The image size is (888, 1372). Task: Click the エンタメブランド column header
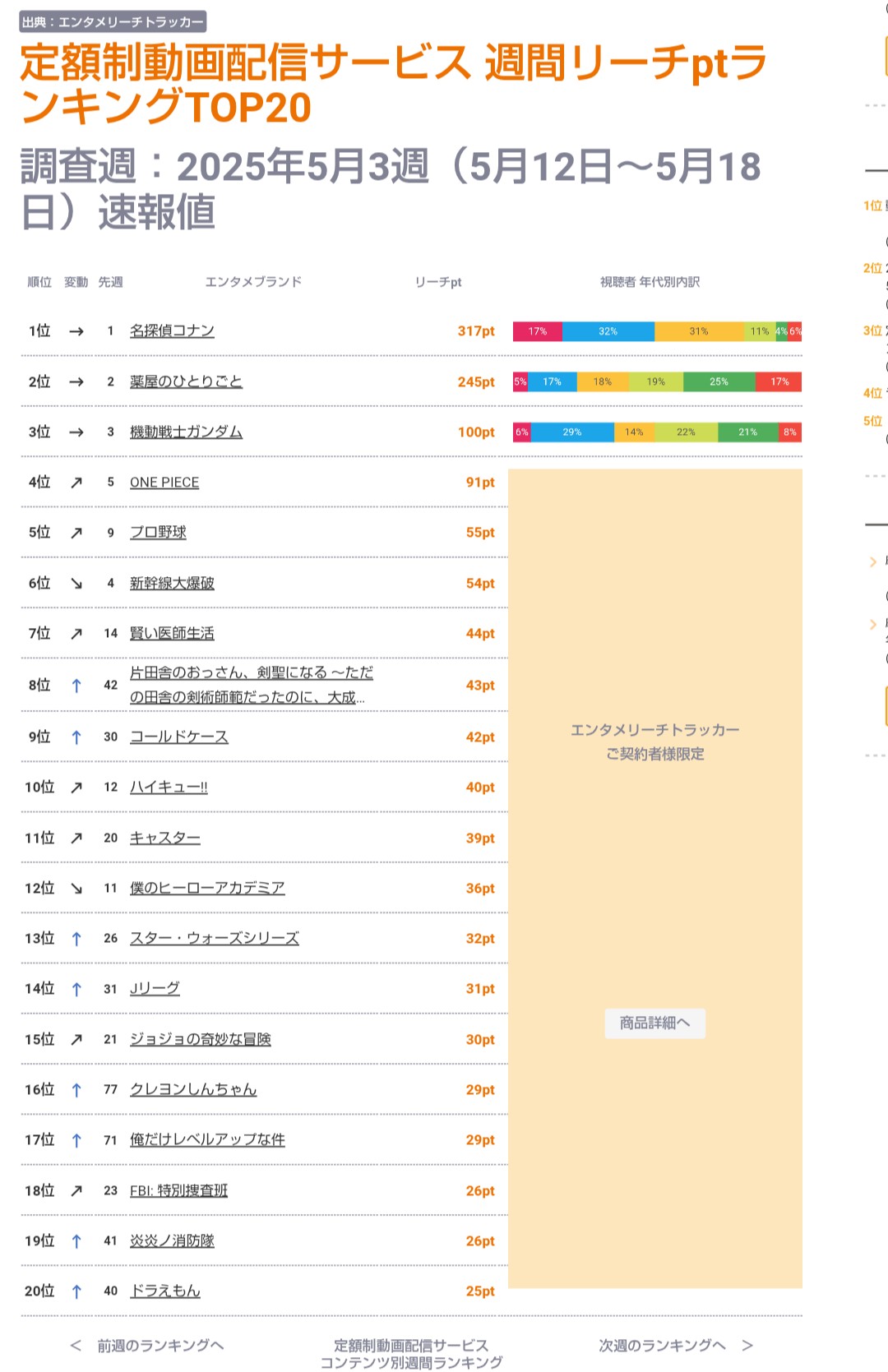253,282
